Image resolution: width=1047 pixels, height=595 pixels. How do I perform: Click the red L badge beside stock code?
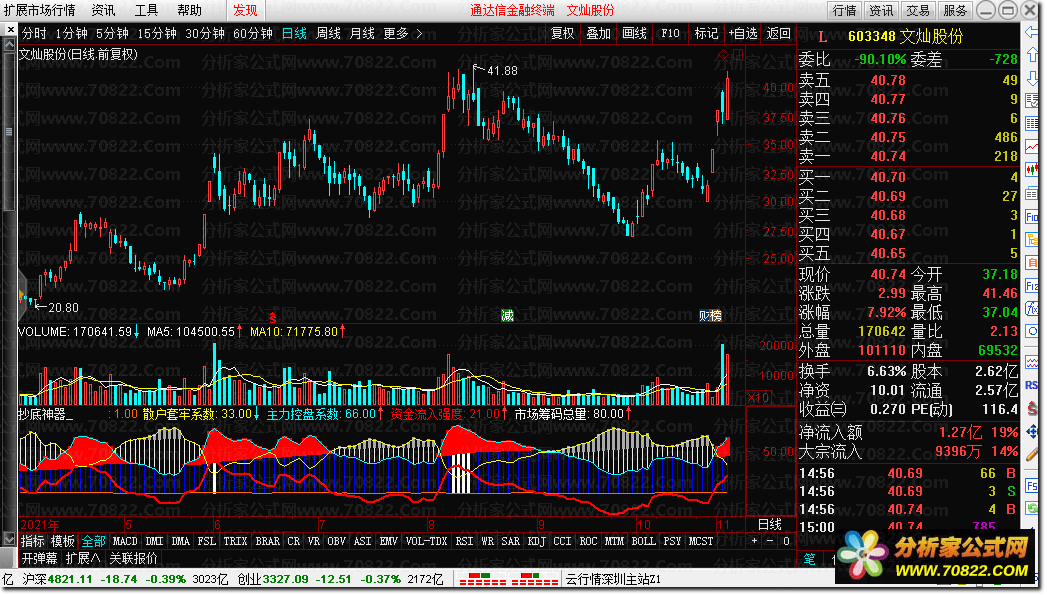pos(823,37)
